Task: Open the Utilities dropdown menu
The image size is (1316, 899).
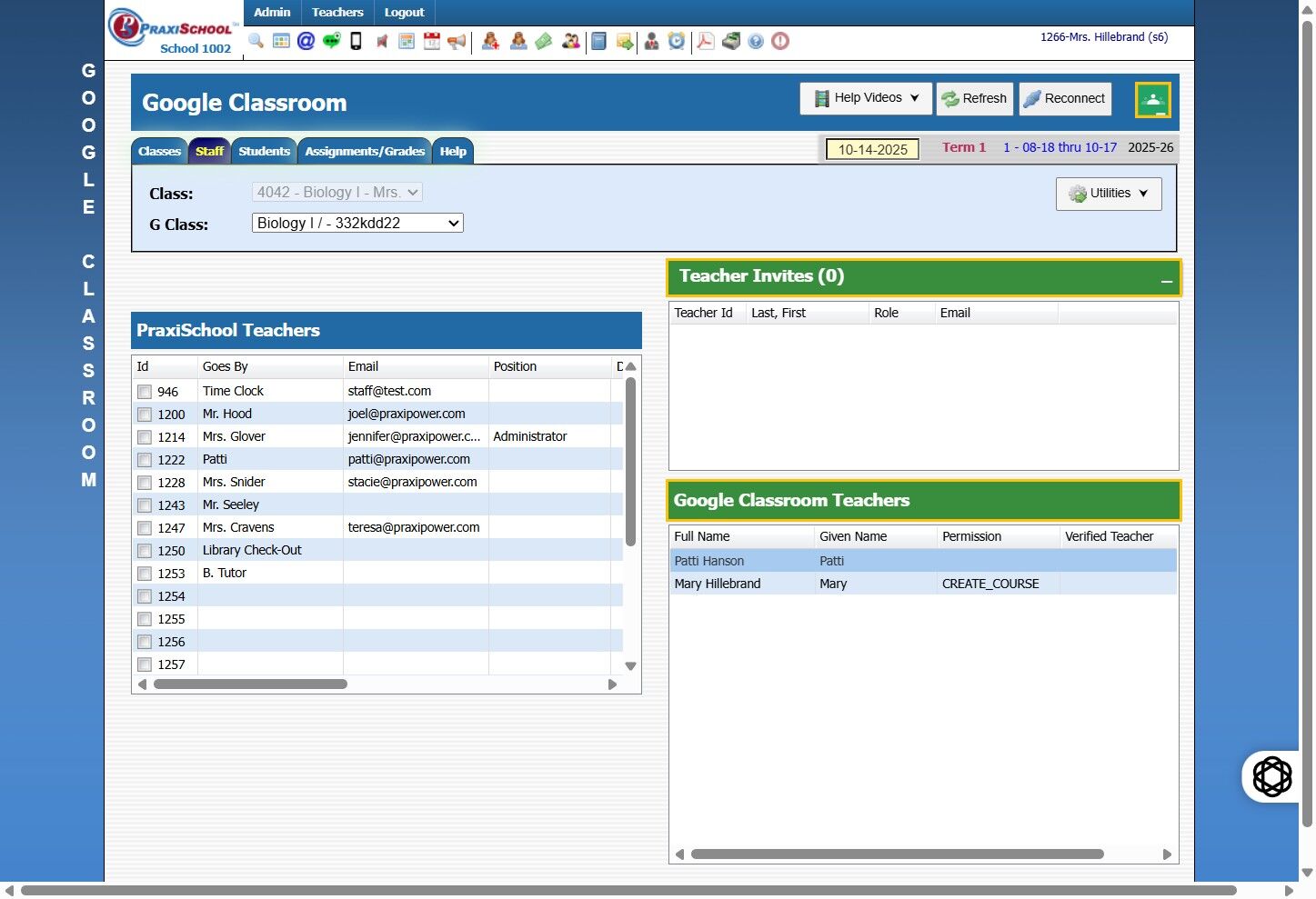Action: pyautogui.click(x=1109, y=194)
